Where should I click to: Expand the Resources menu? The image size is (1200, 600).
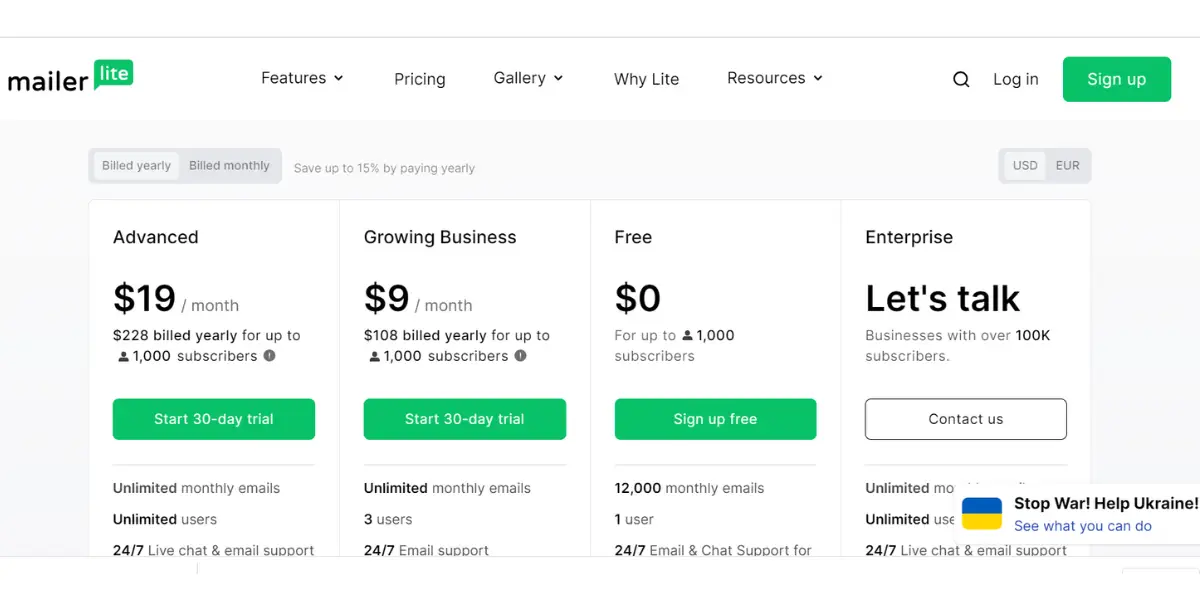pos(775,78)
